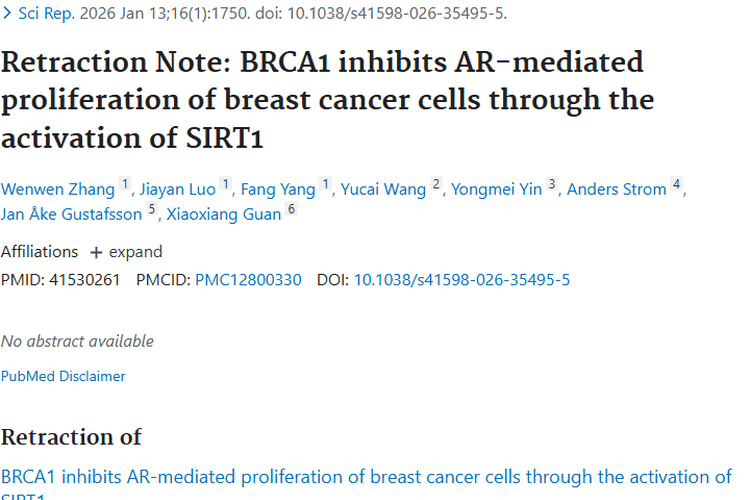
Task: Click affiliation superscript 2 after Yucai Wang
Action: (436, 185)
